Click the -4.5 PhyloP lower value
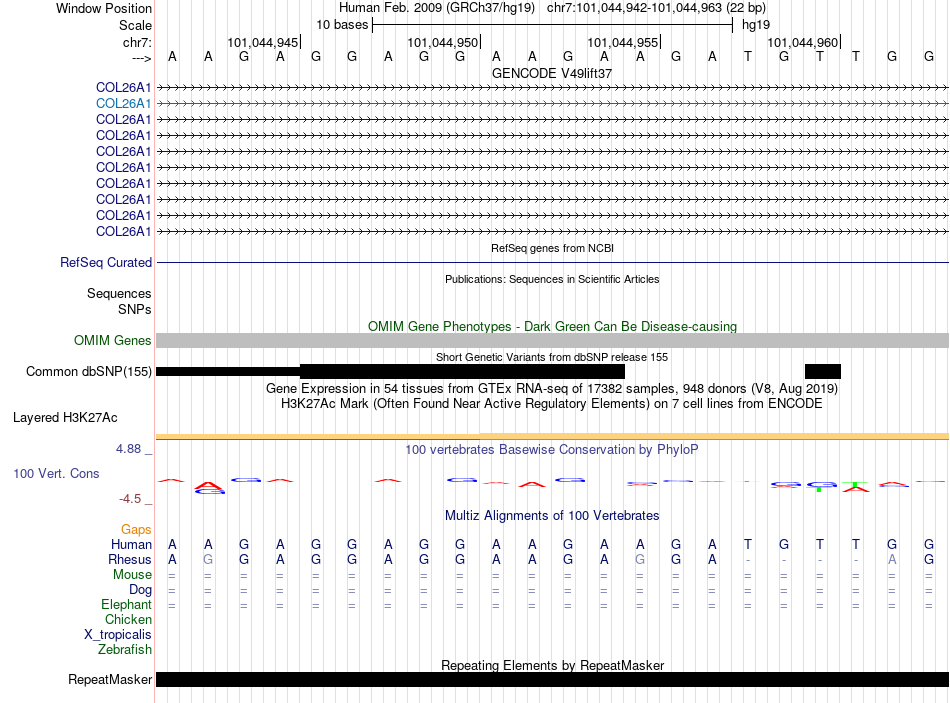 130,499
